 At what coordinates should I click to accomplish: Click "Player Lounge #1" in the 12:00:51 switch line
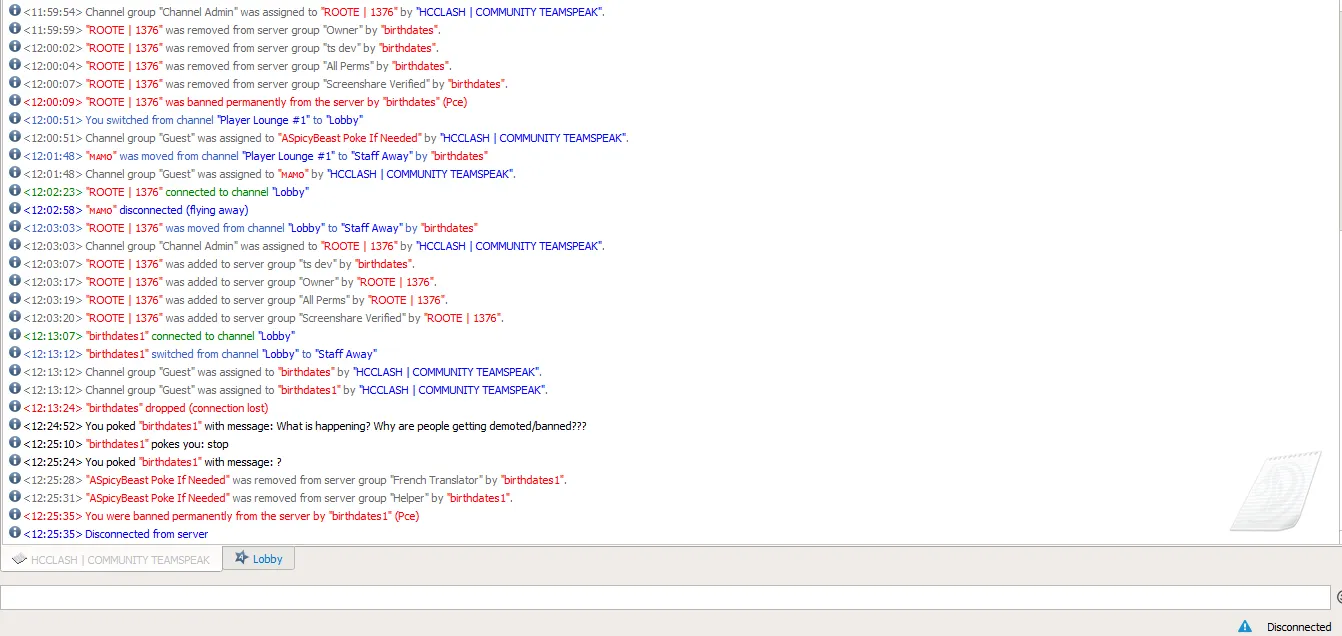point(264,120)
